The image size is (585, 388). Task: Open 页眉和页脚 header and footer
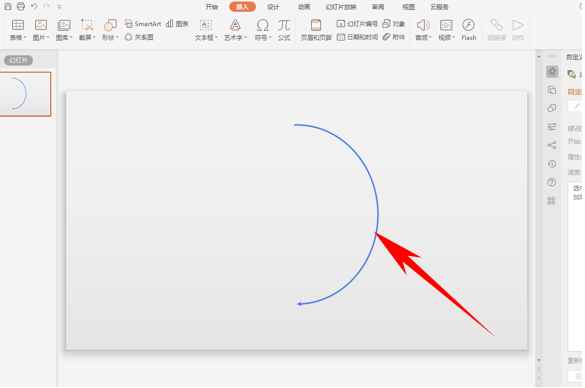coord(316,30)
